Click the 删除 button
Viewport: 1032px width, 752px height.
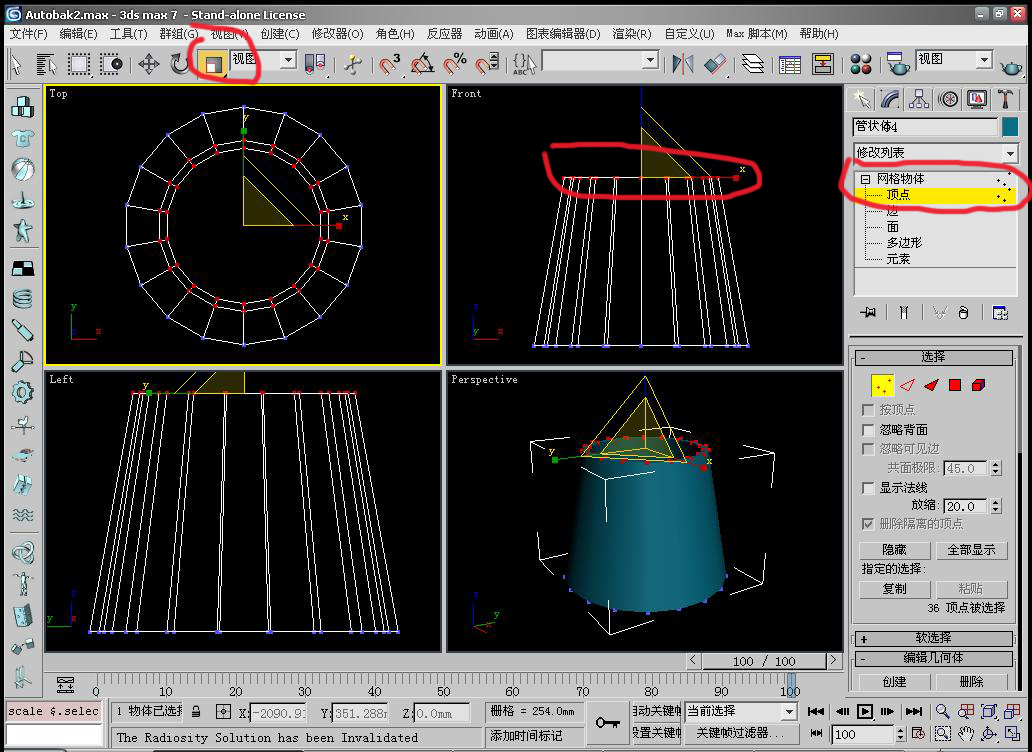pos(971,682)
